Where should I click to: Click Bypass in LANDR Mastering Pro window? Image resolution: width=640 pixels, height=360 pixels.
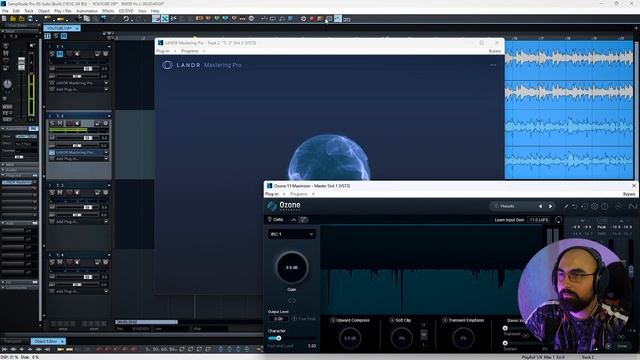495,51
